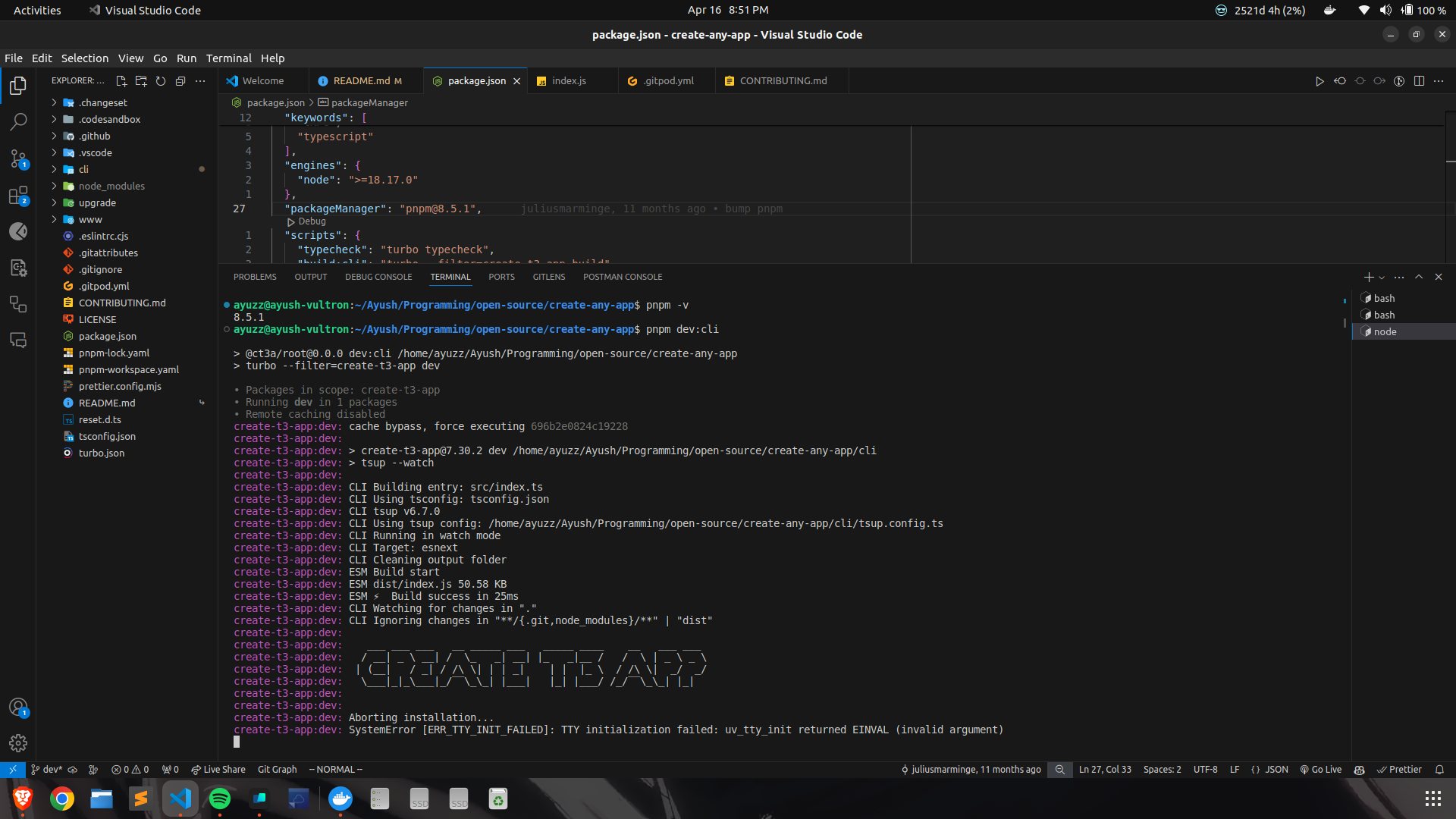Switch to the PROBLEMS panel tab
The height and width of the screenshot is (819, 1456).
255,277
